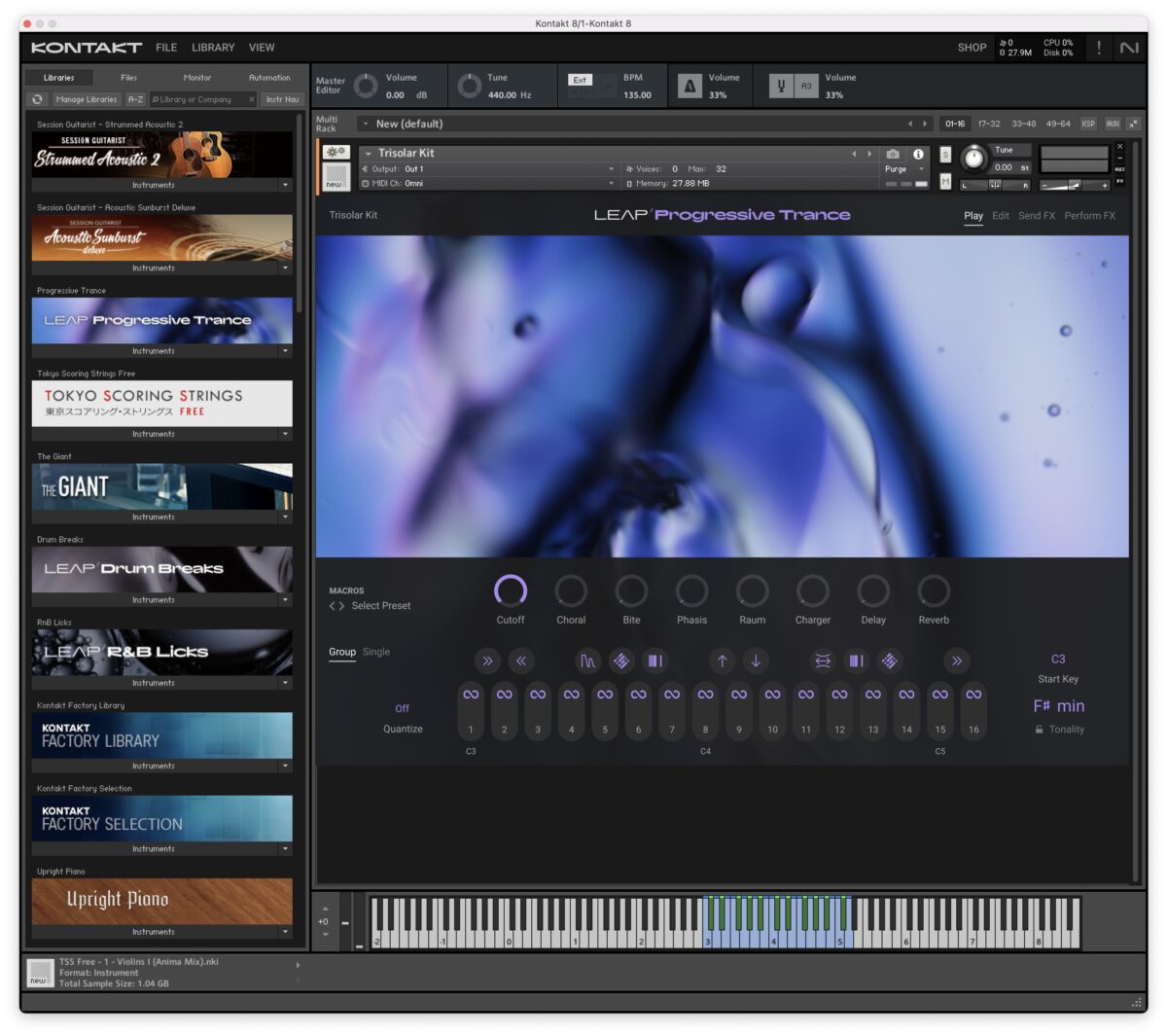The image size is (1167, 1036).
Task: Toggle the Instr Nav button
Action: pos(283,99)
